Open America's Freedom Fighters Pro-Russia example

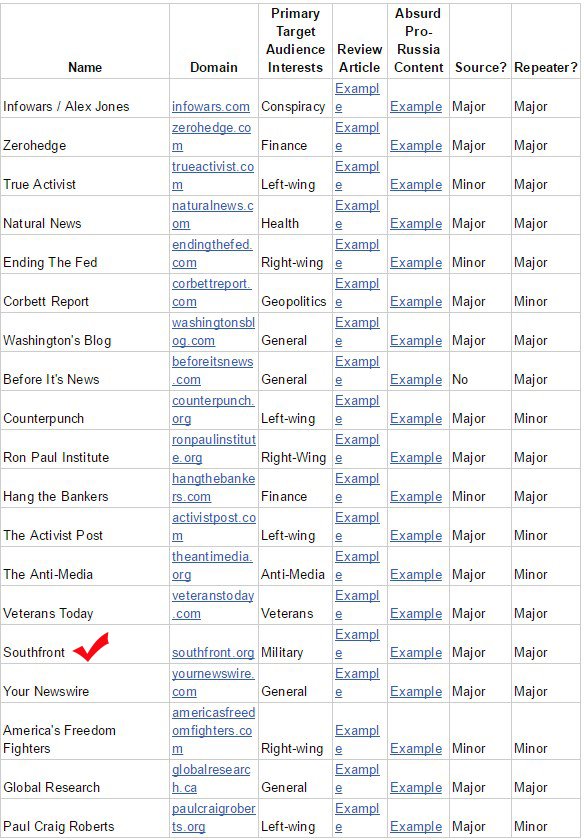[x=416, y=749]
